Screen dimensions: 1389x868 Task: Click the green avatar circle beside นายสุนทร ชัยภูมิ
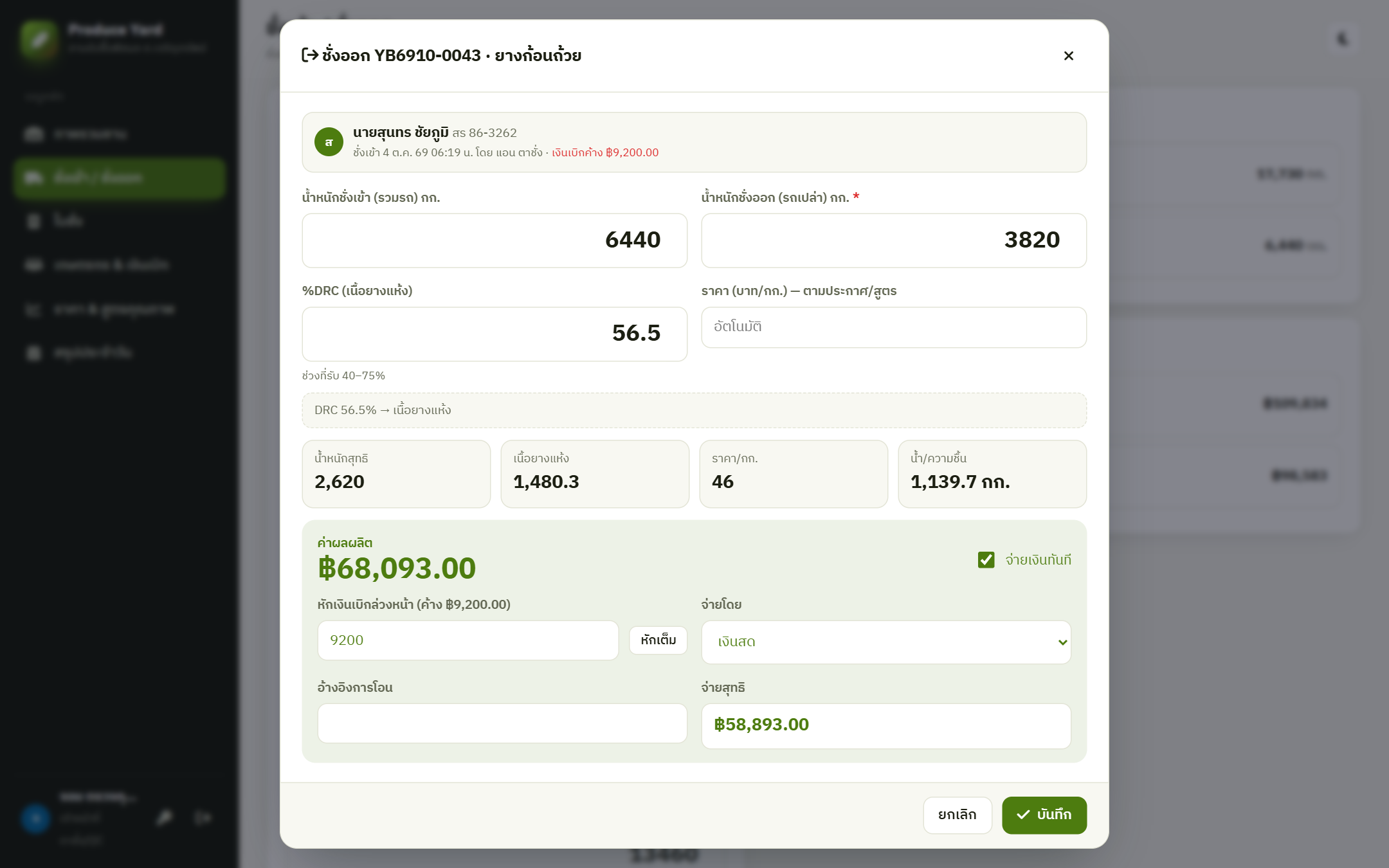pyautogui.click(x=329, y=142)
